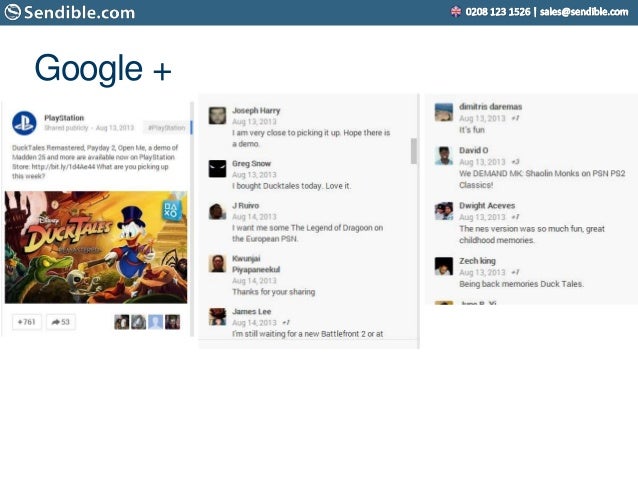Open the PlayStation page name link
This screenshot has width=638, height=479.
64,118
